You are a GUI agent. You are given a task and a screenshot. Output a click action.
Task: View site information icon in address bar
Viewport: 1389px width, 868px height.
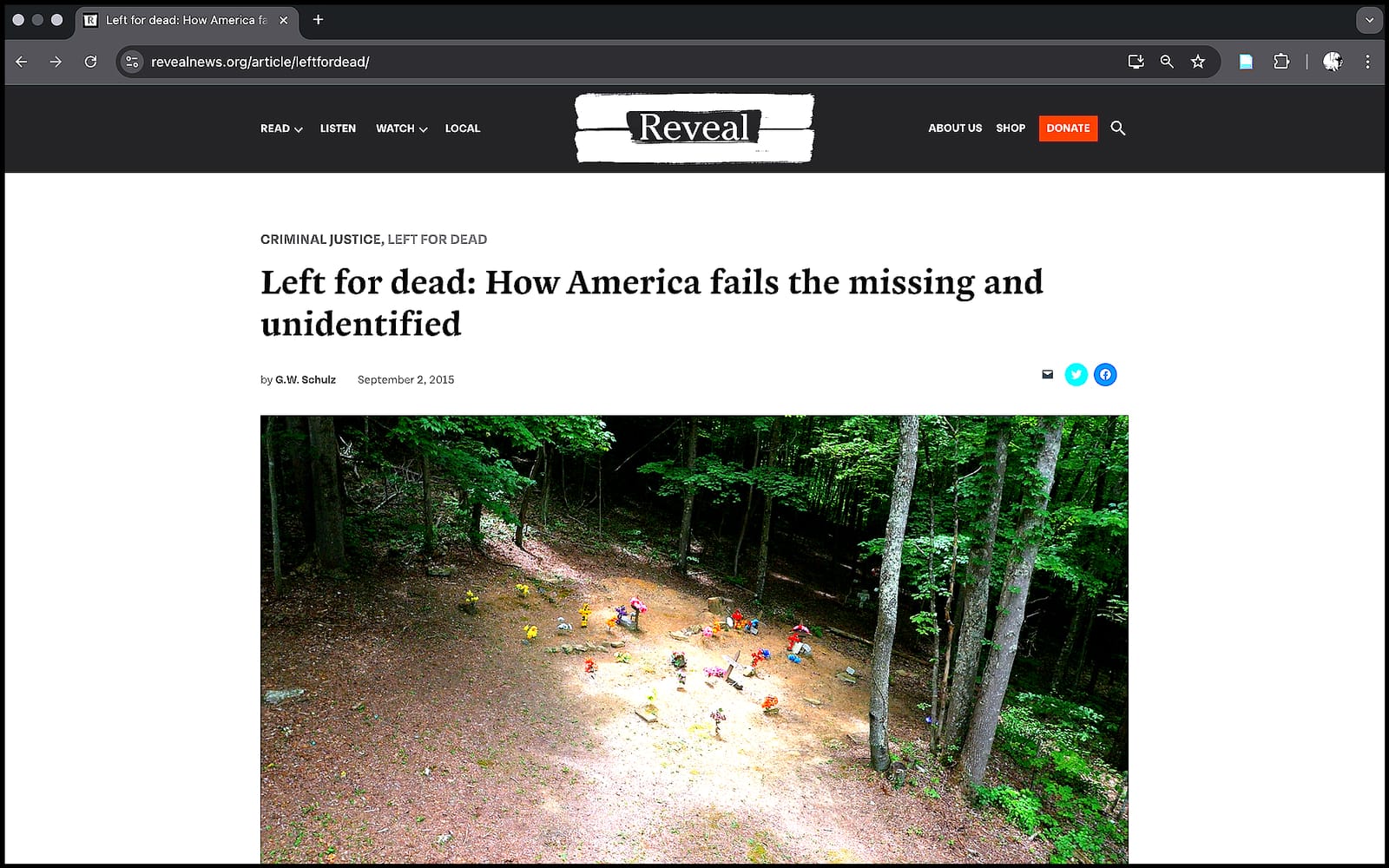pyautogui.click(x=132, y=62)
